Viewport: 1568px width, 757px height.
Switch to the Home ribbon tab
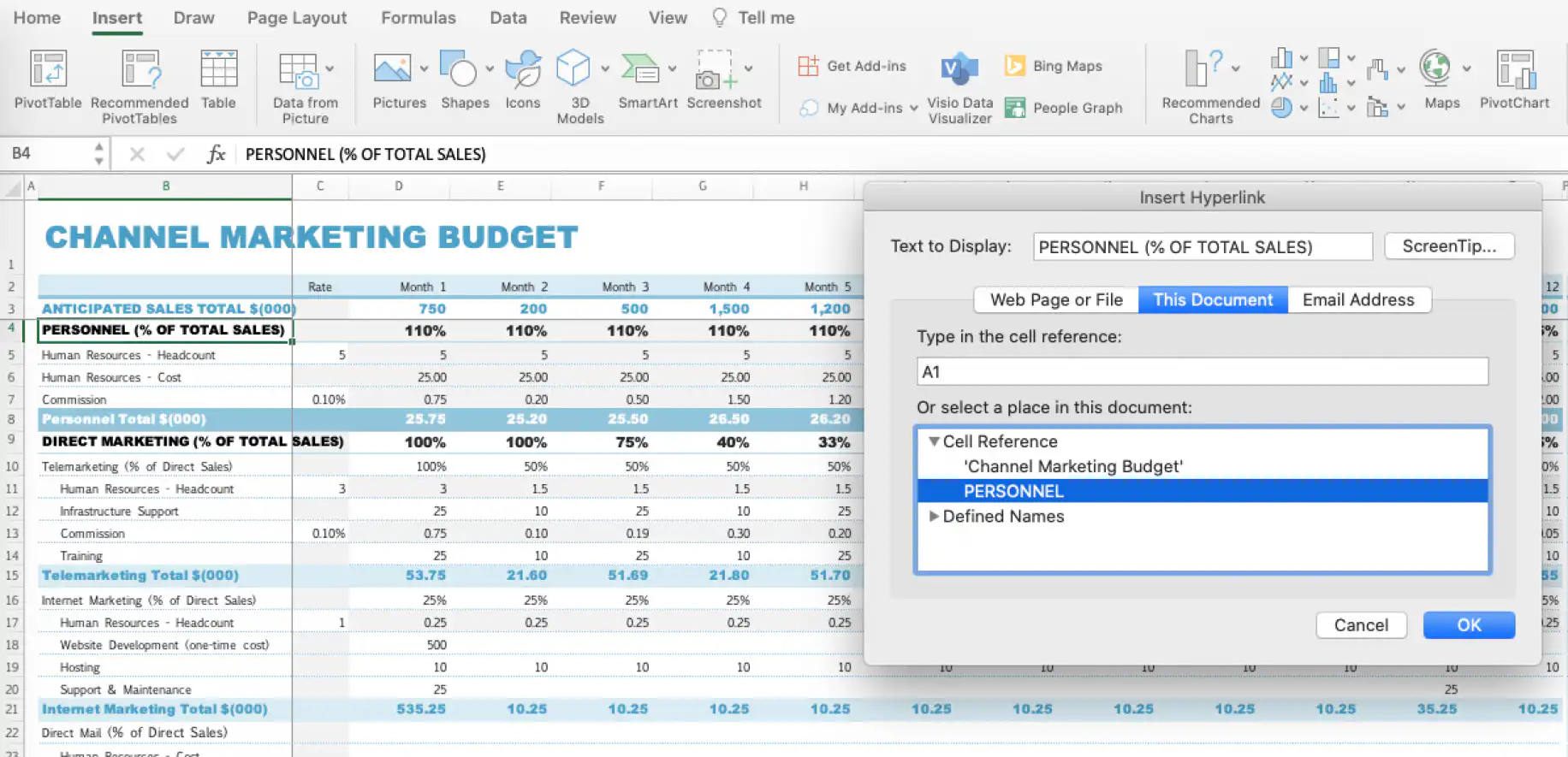click(x=37, y=18)
